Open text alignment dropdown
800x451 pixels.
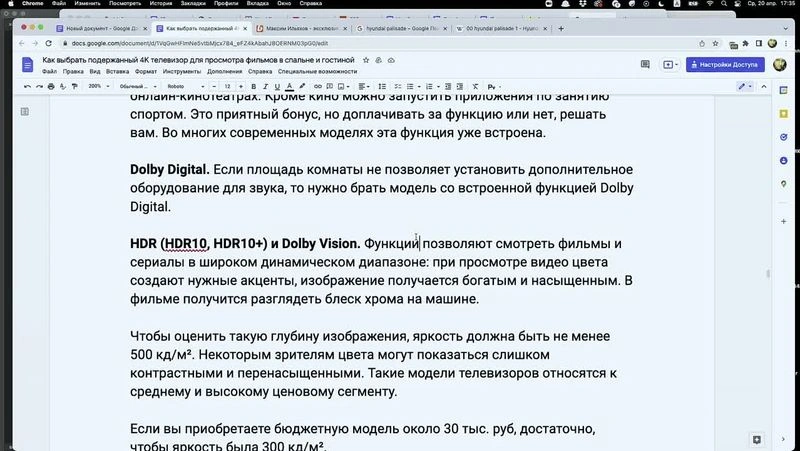point(363,87)
